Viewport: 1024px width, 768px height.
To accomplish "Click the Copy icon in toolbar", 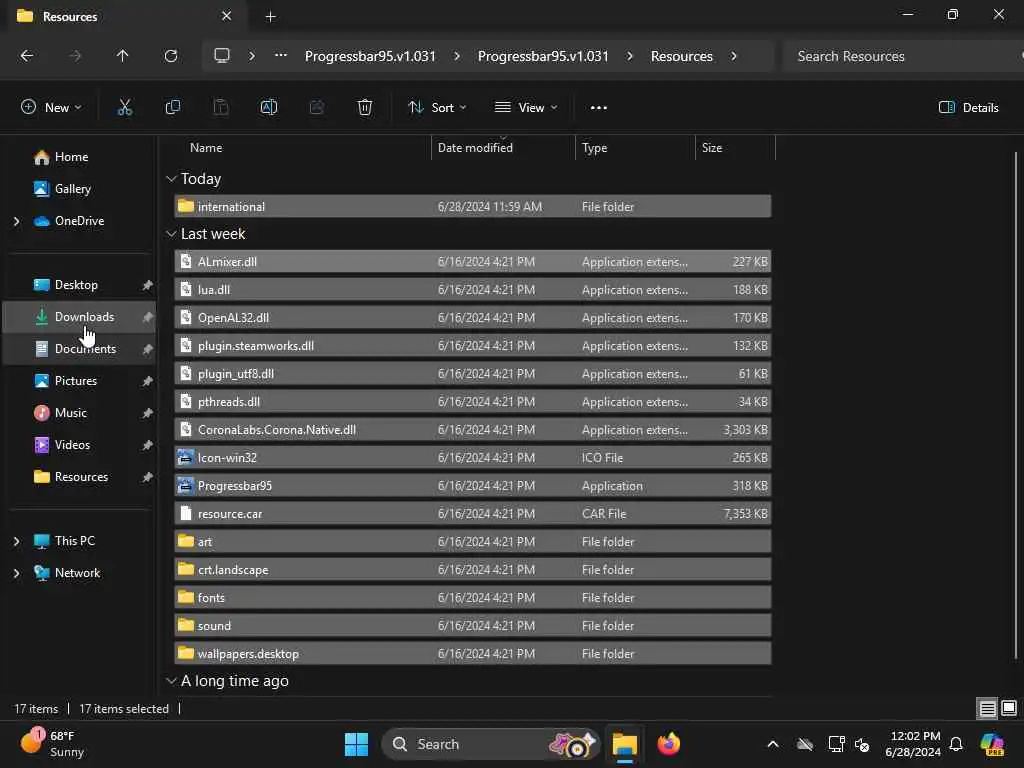I will tap(172, 108).
